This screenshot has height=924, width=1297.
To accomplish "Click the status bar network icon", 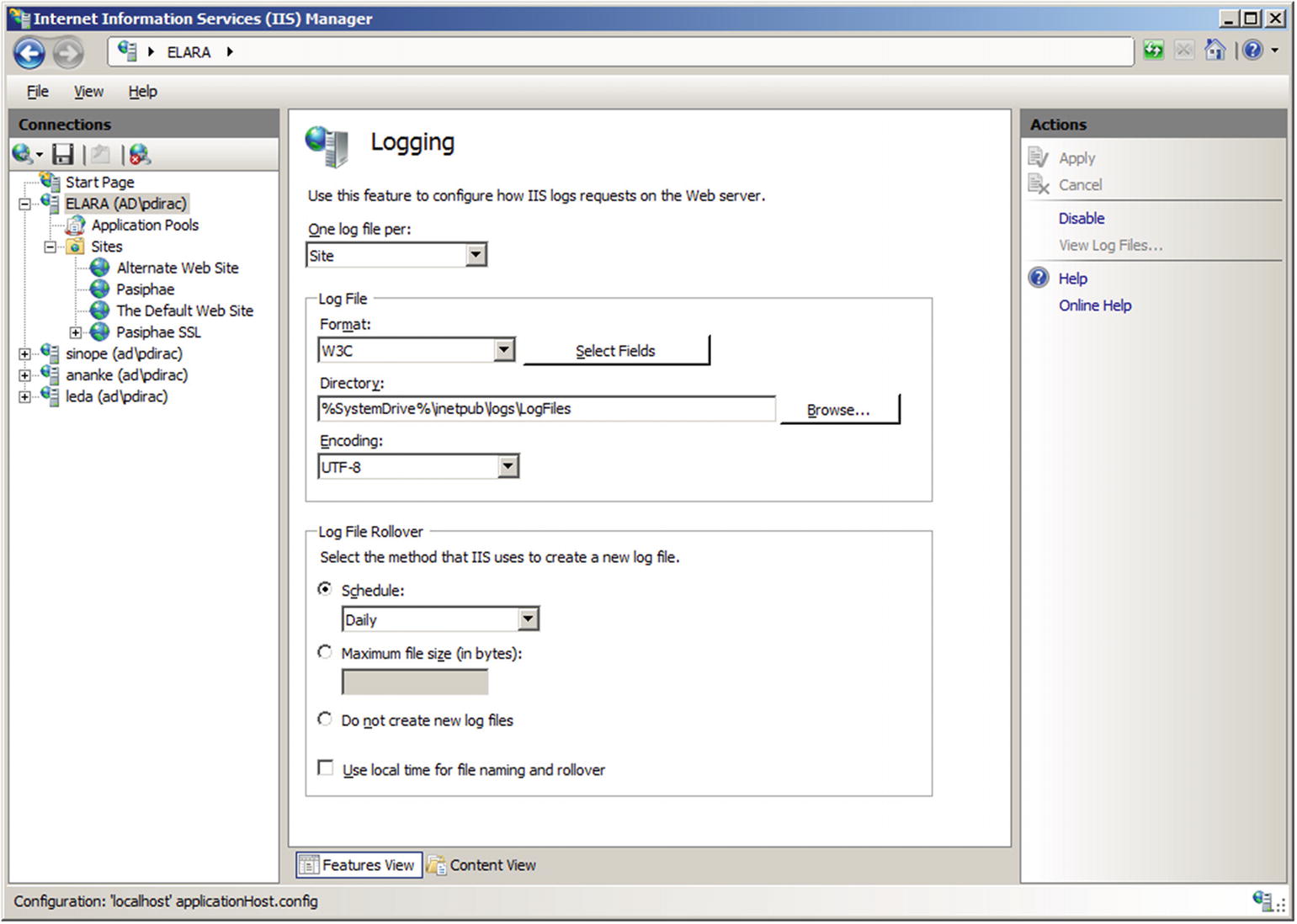I will 1262,901.
